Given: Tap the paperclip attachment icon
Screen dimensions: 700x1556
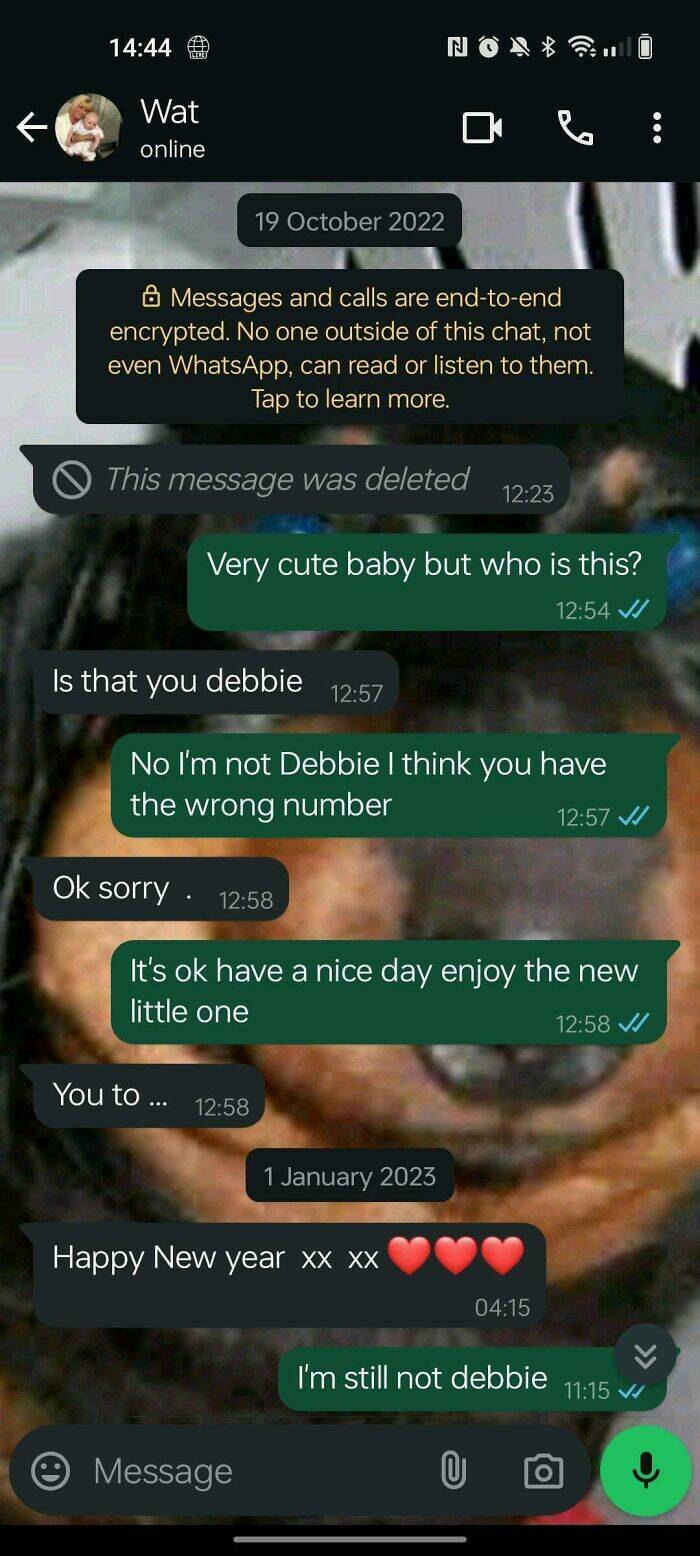Looking at the screenshot, I should 453,1470.
